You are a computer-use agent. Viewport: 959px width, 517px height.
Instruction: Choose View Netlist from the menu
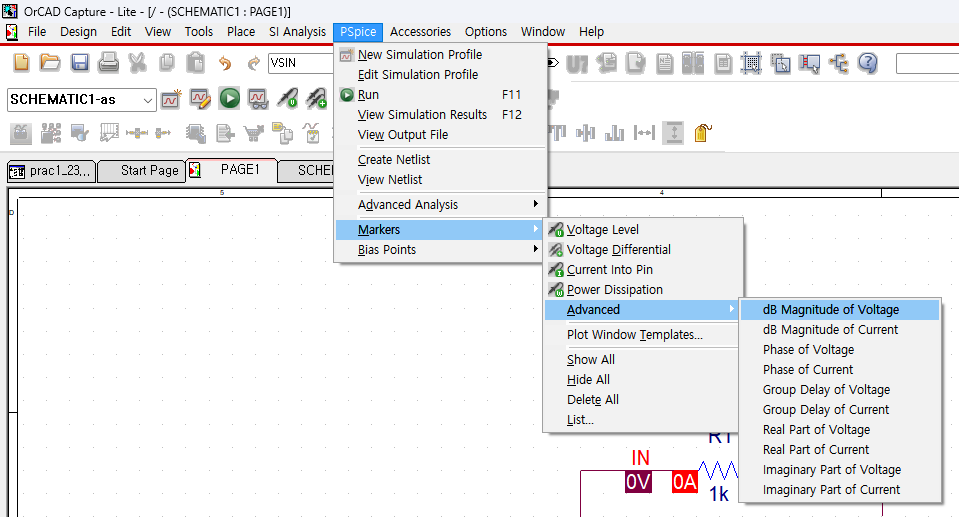tap(440, 180)
